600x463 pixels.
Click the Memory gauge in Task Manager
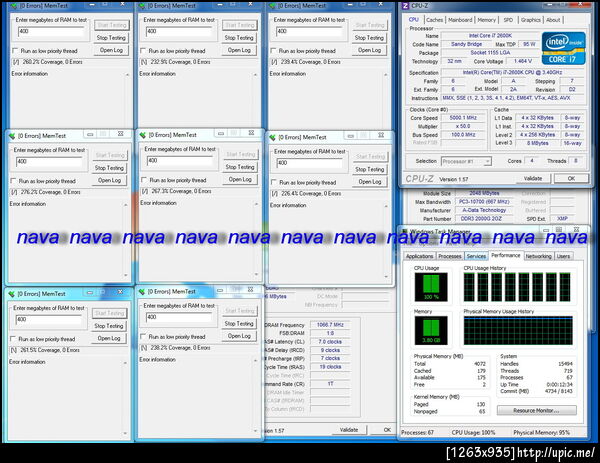(431, 330)
